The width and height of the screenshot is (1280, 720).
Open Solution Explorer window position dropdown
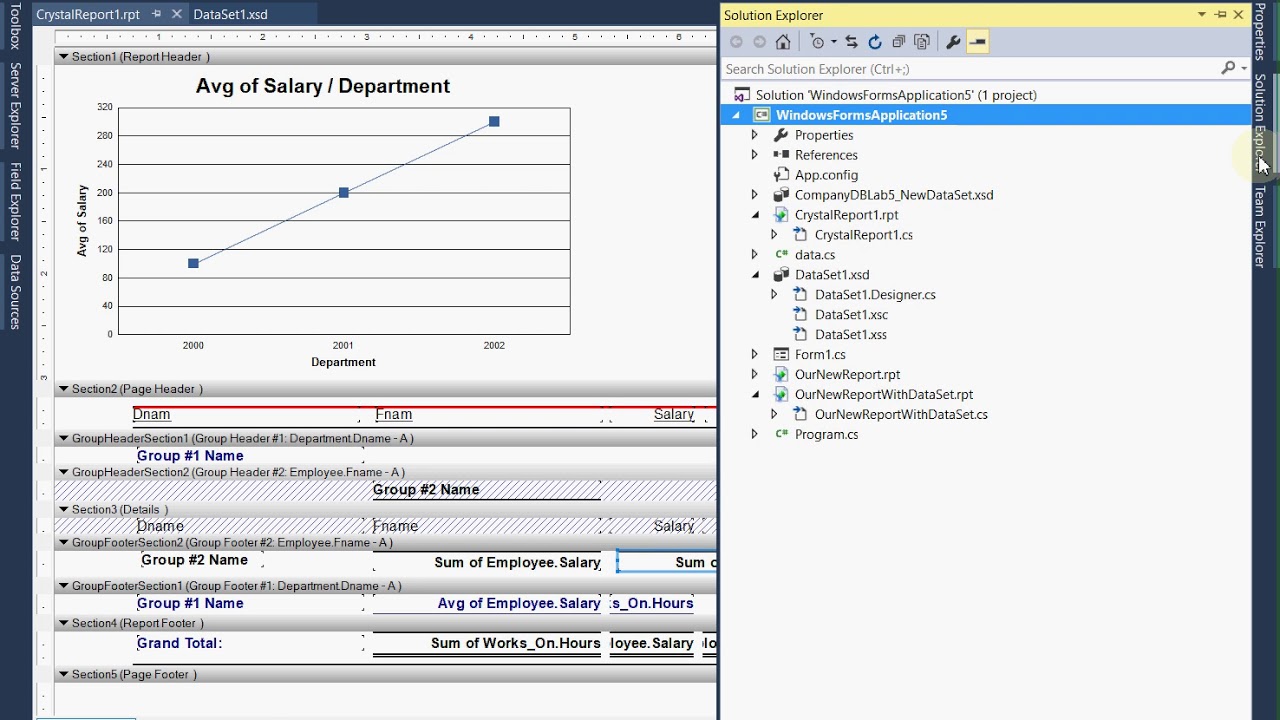[x=1202, y=15]
